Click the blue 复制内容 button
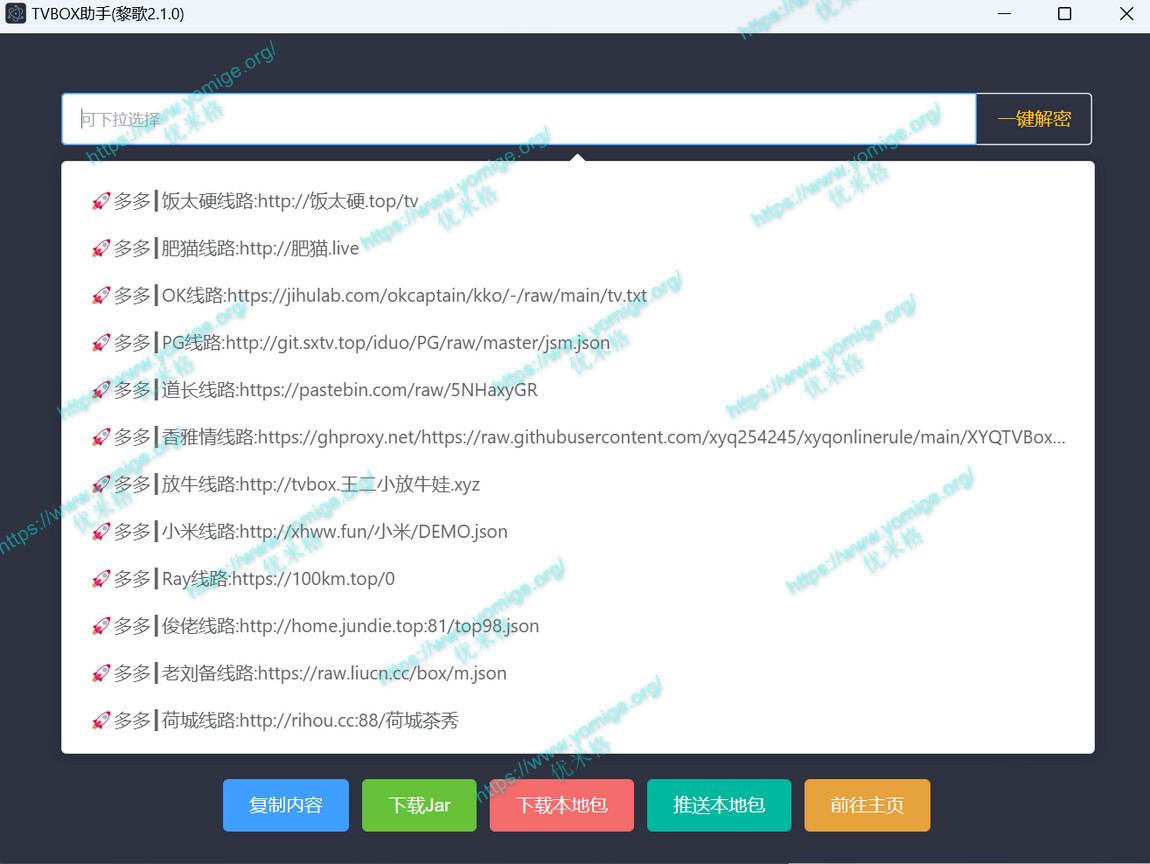1150x864 pixels. [286, 805]
